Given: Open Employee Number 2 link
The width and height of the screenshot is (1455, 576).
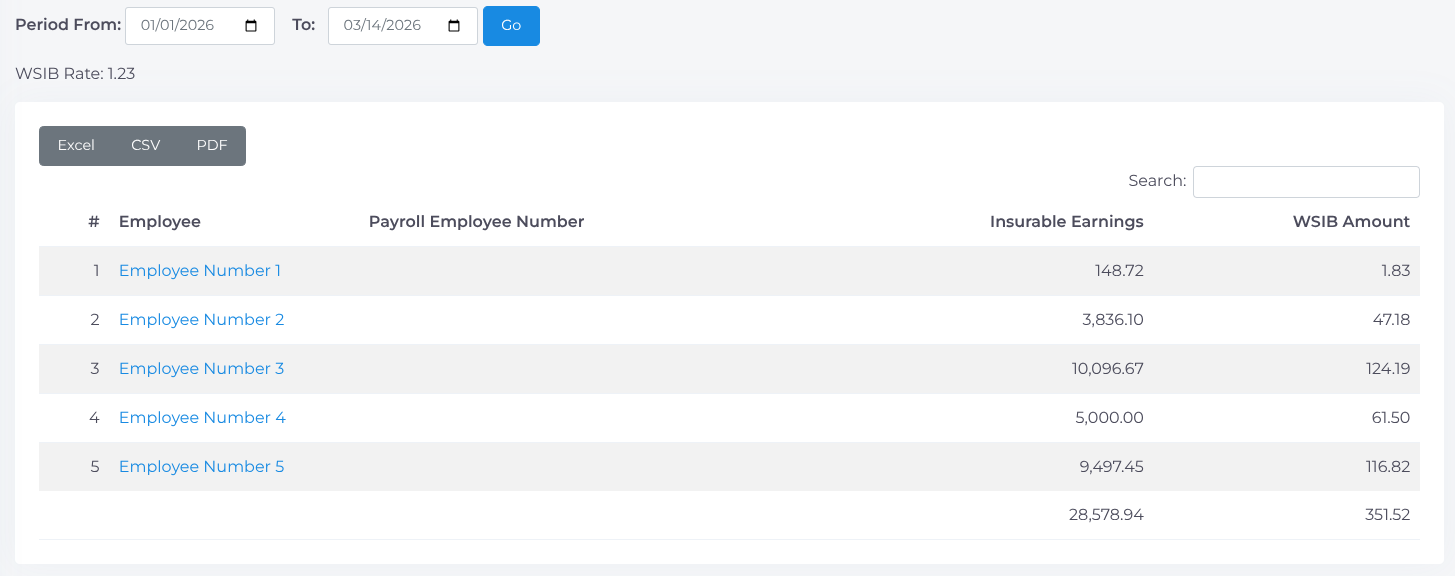Looking at the screenshot, I should 201,320.
